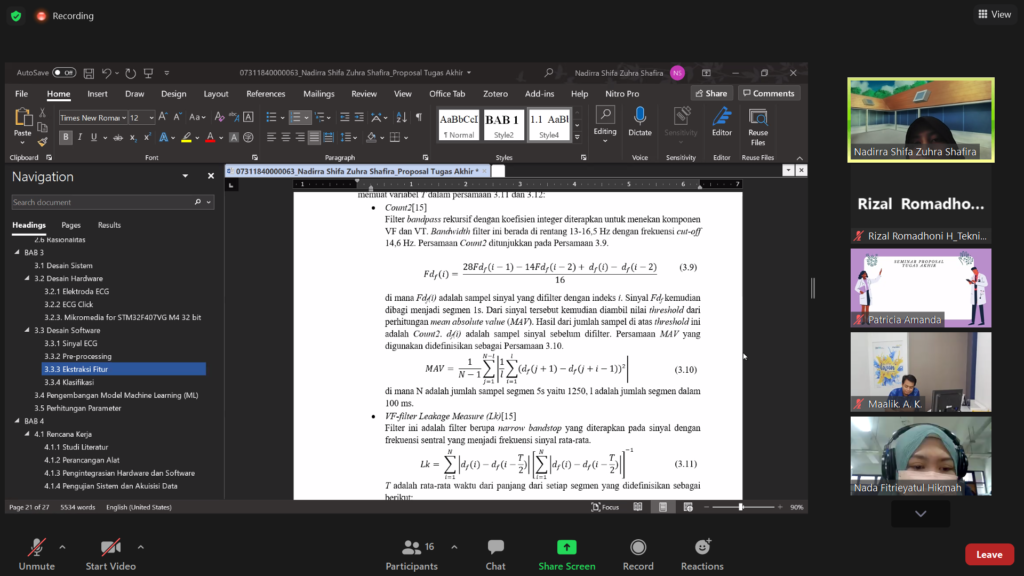Image resolution: width=1024 pixels, height=576 pixels.
Task: Collapse the BAB 3 heading tree
Action: click(17, 253)
